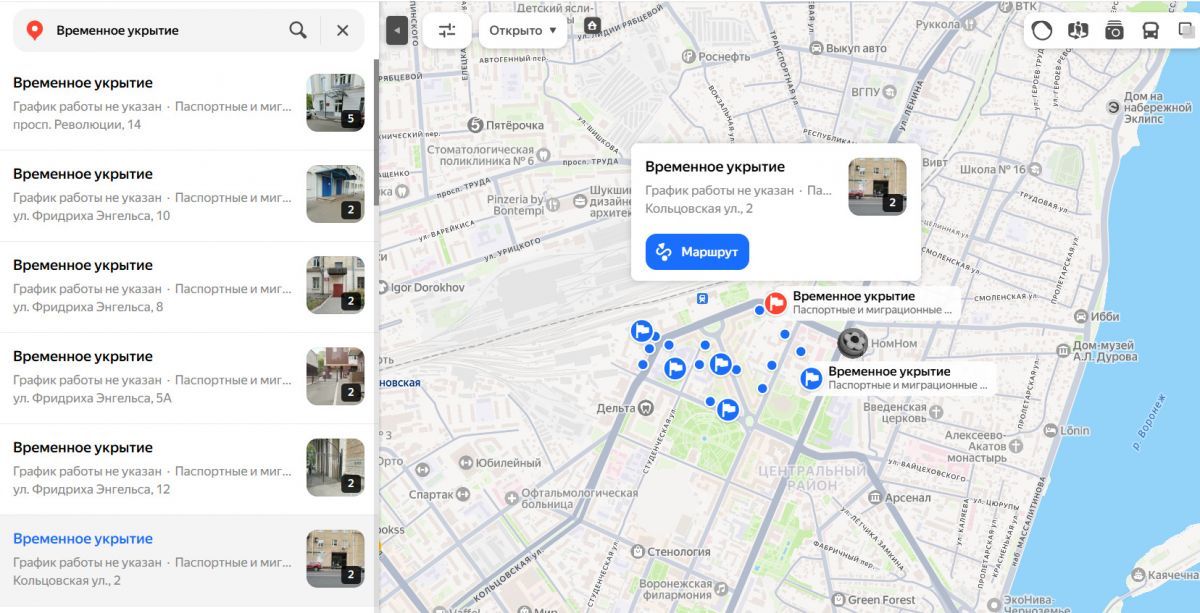Click the Спартак cinema icon
This screenshot has width=1200, height=613.
tap(464, 494)
